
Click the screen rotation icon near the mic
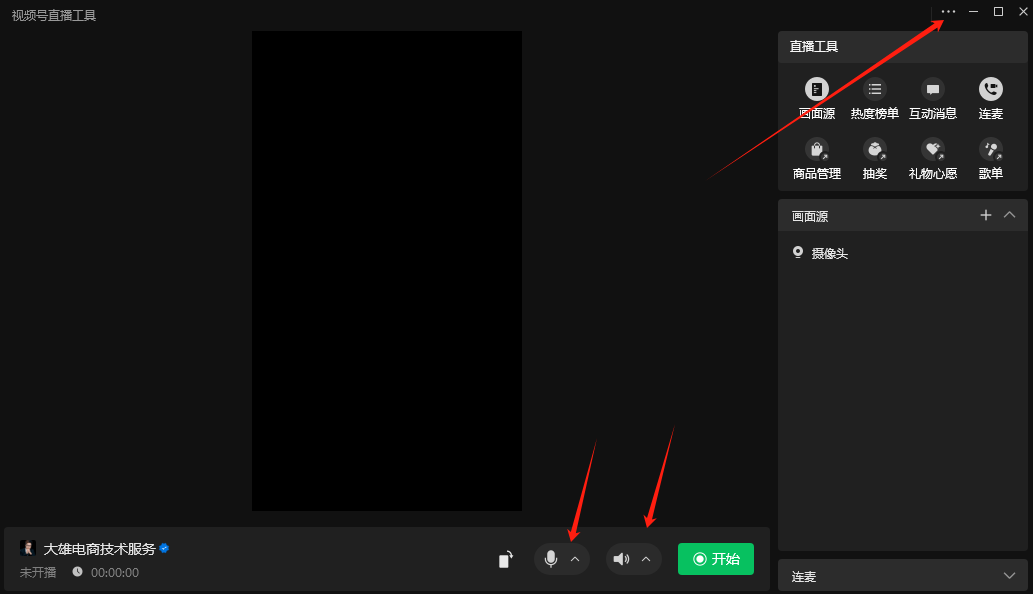pos(505,559)
